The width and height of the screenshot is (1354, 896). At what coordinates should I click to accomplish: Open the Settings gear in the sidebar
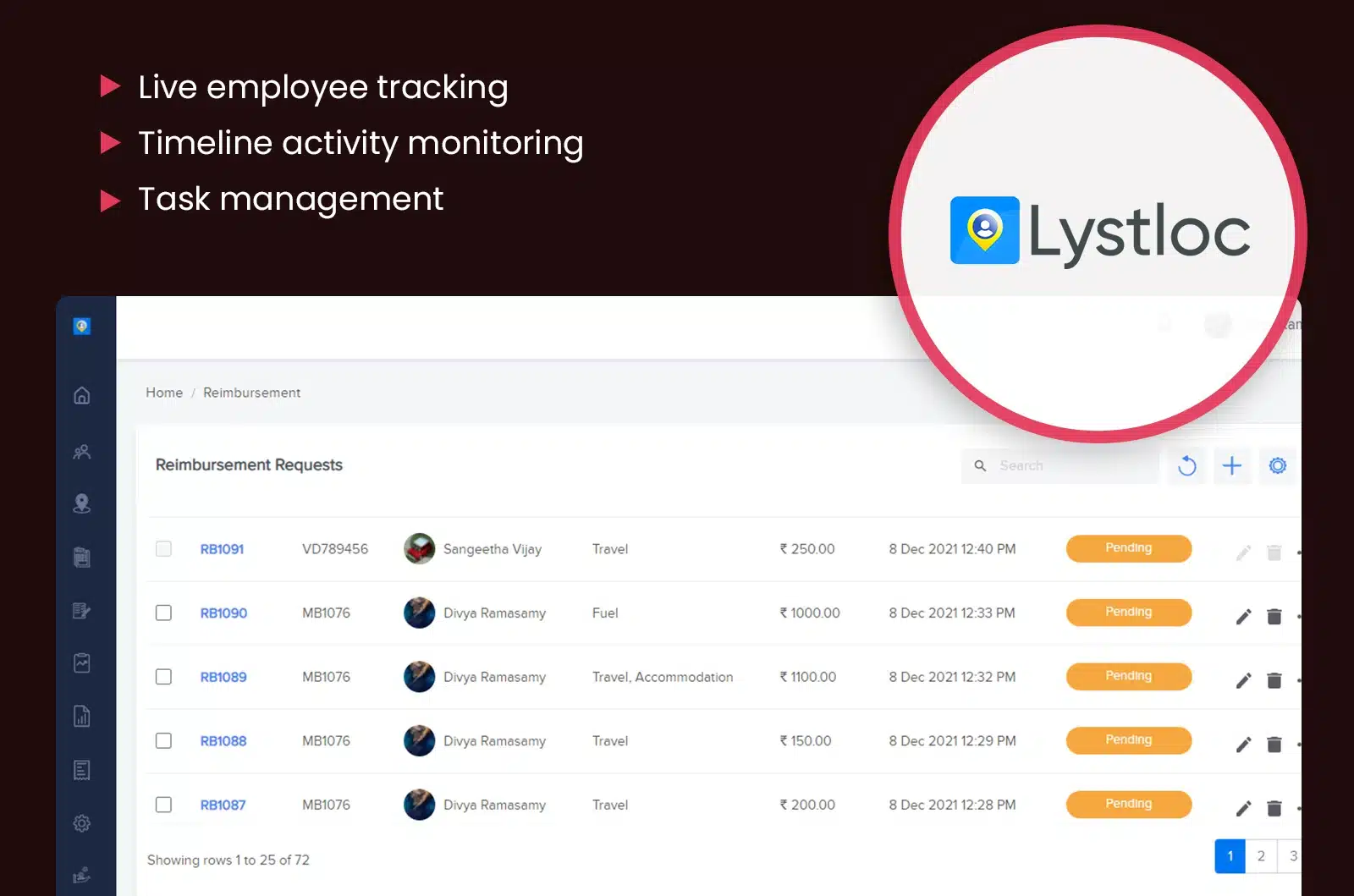(x=81, y=822)
